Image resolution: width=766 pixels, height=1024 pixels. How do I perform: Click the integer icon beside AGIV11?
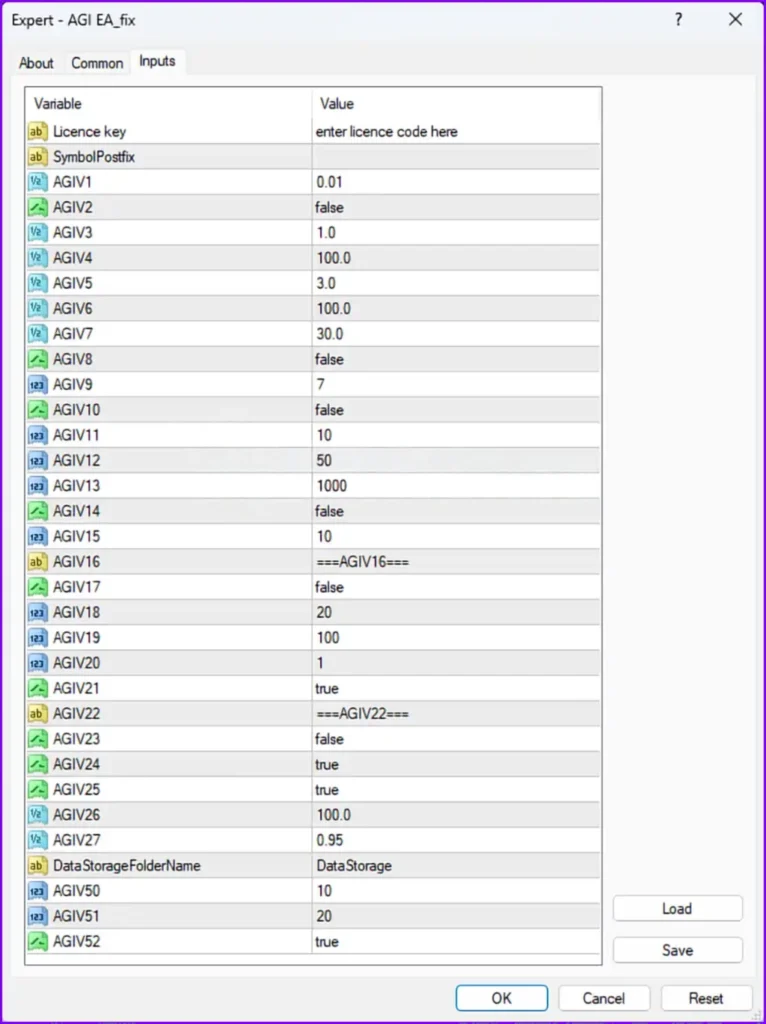(38, 436)
